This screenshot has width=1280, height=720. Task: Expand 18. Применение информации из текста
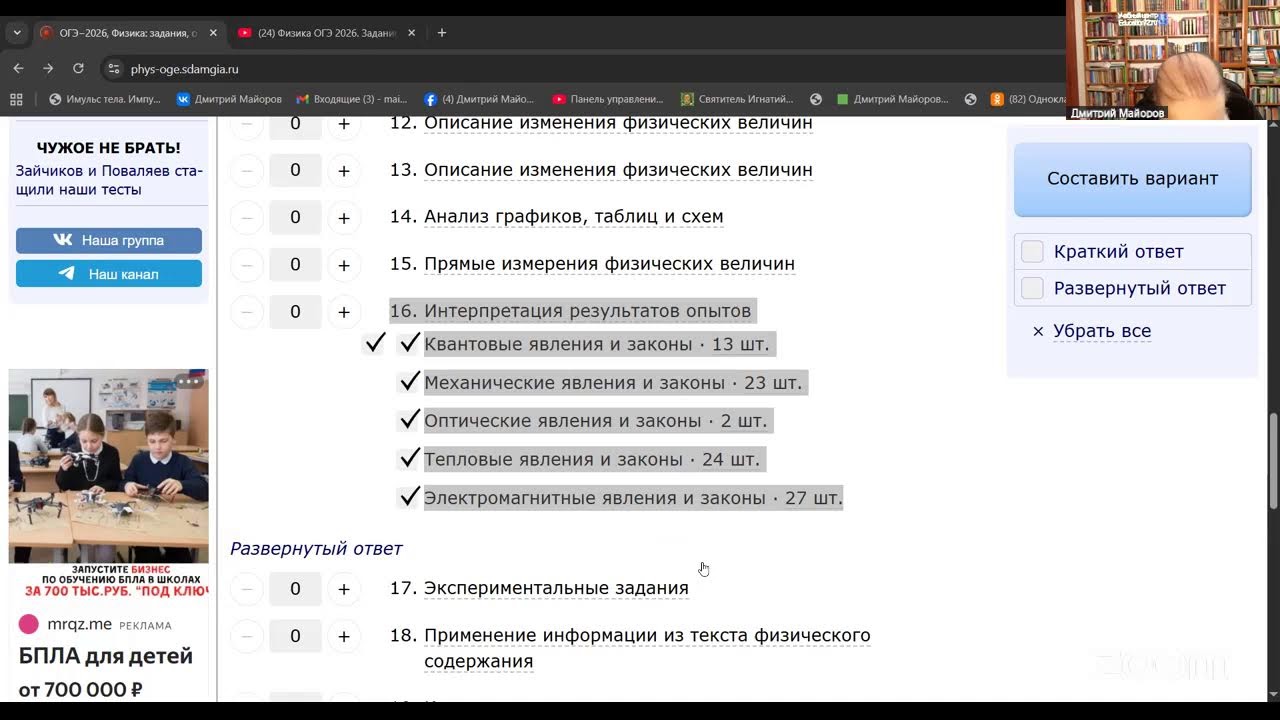click(647, 648)
